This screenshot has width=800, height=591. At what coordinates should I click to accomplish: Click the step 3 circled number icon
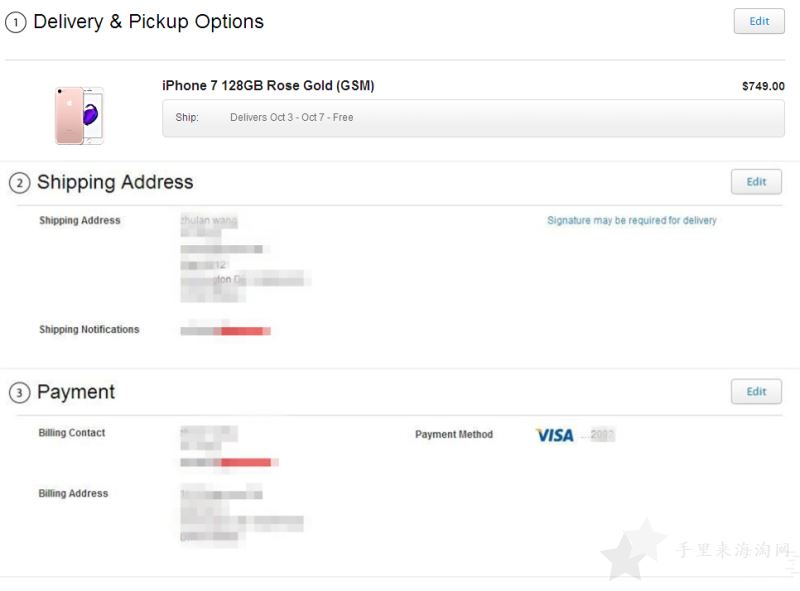coord(19,392)
